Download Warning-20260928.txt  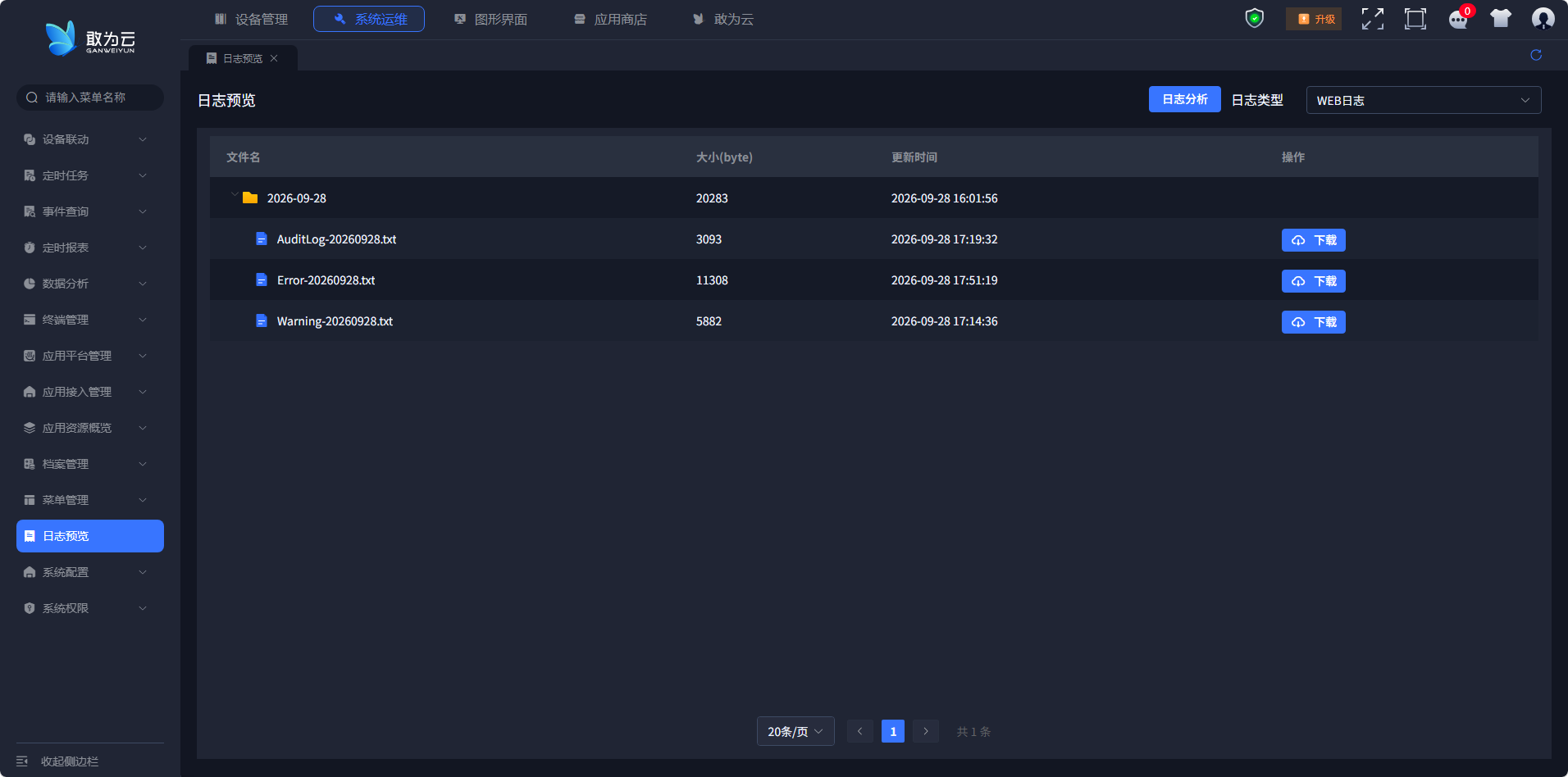(x=1314, y=322)
